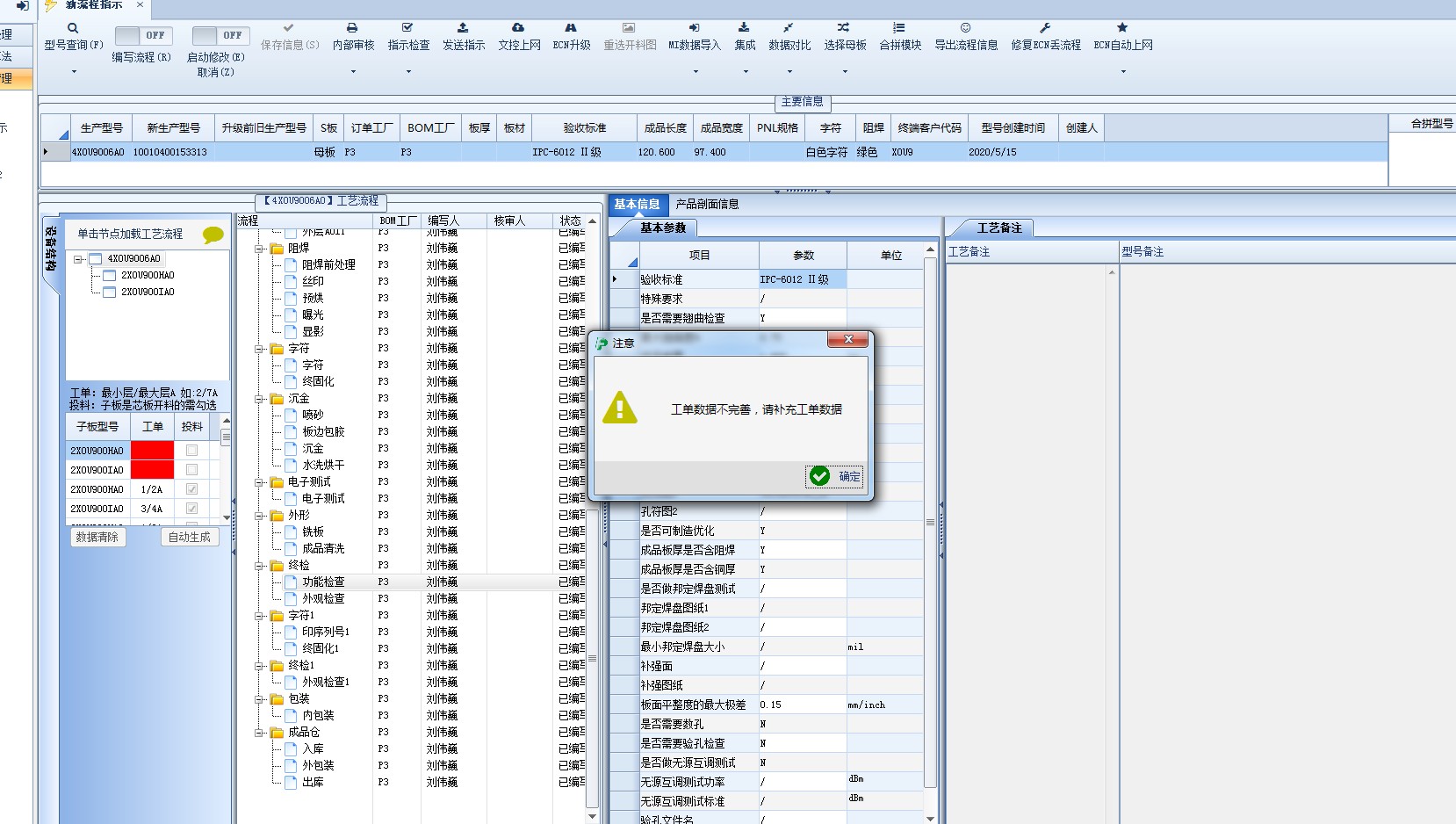The image size is (1456, 824).
Task: Click the 内部审核 printer icon
Action: click(352, 28)
